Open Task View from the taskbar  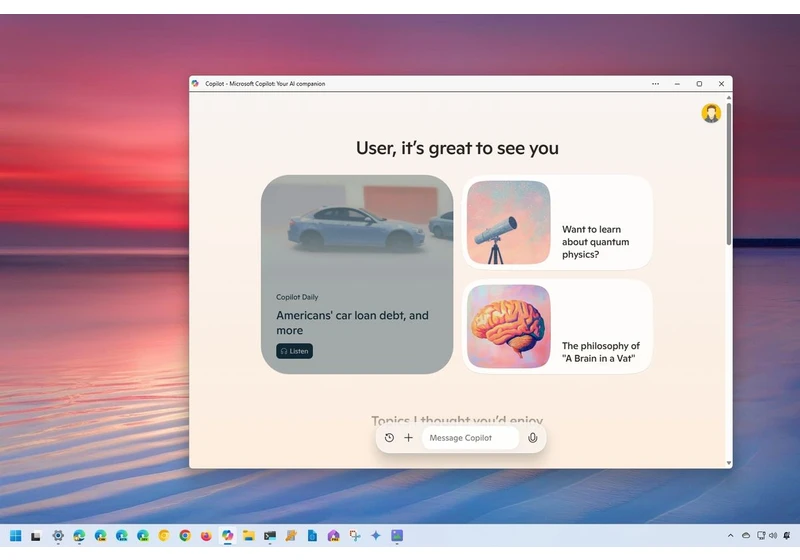[36, 536]
